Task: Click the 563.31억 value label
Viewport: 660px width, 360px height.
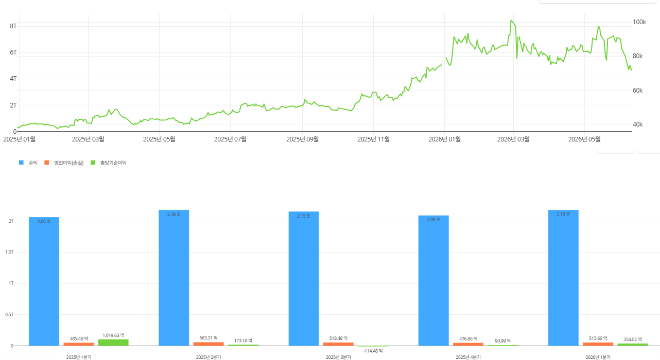Action: point(208,338)
